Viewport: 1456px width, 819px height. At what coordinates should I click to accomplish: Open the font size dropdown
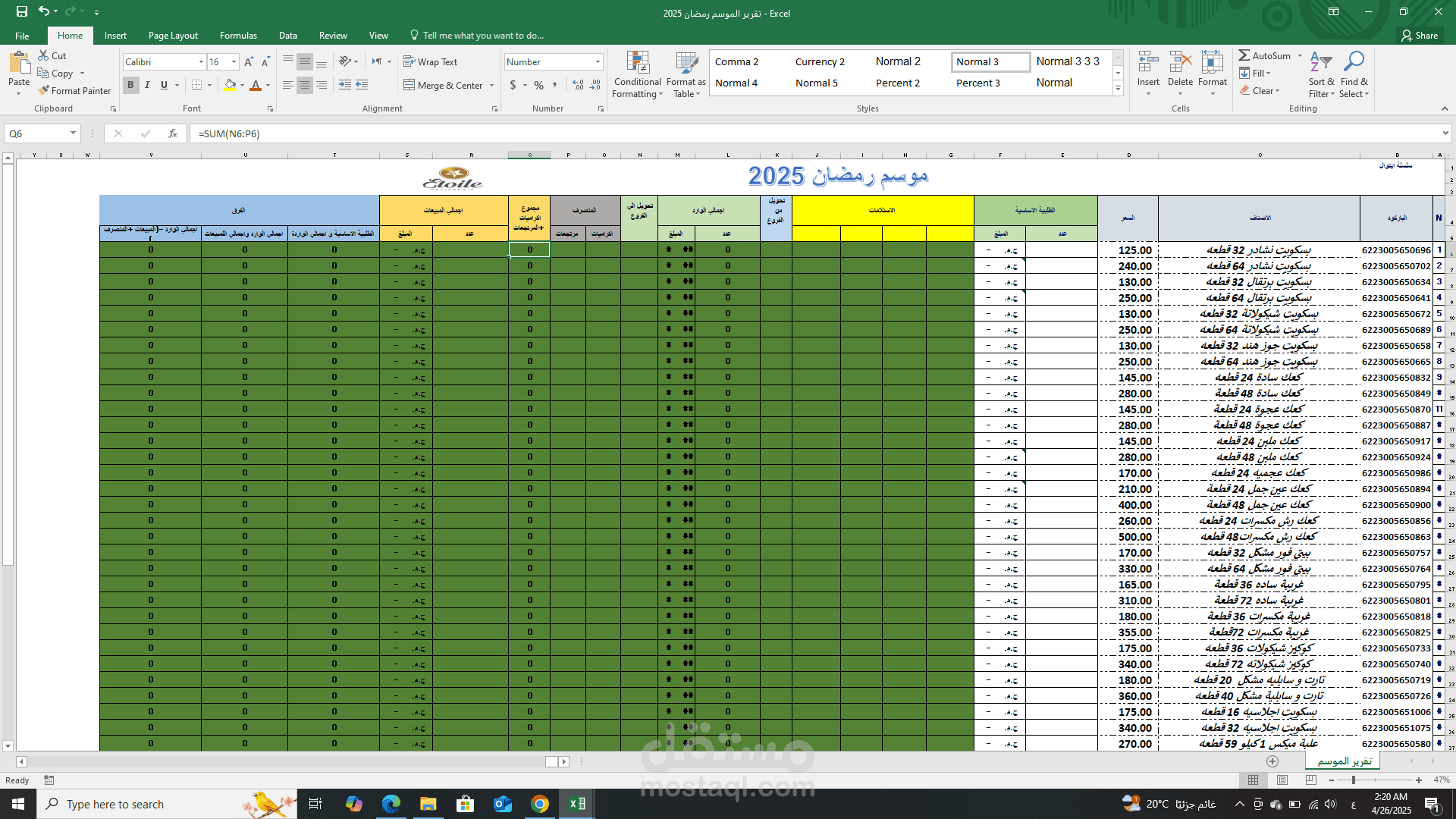coord(234,62)
